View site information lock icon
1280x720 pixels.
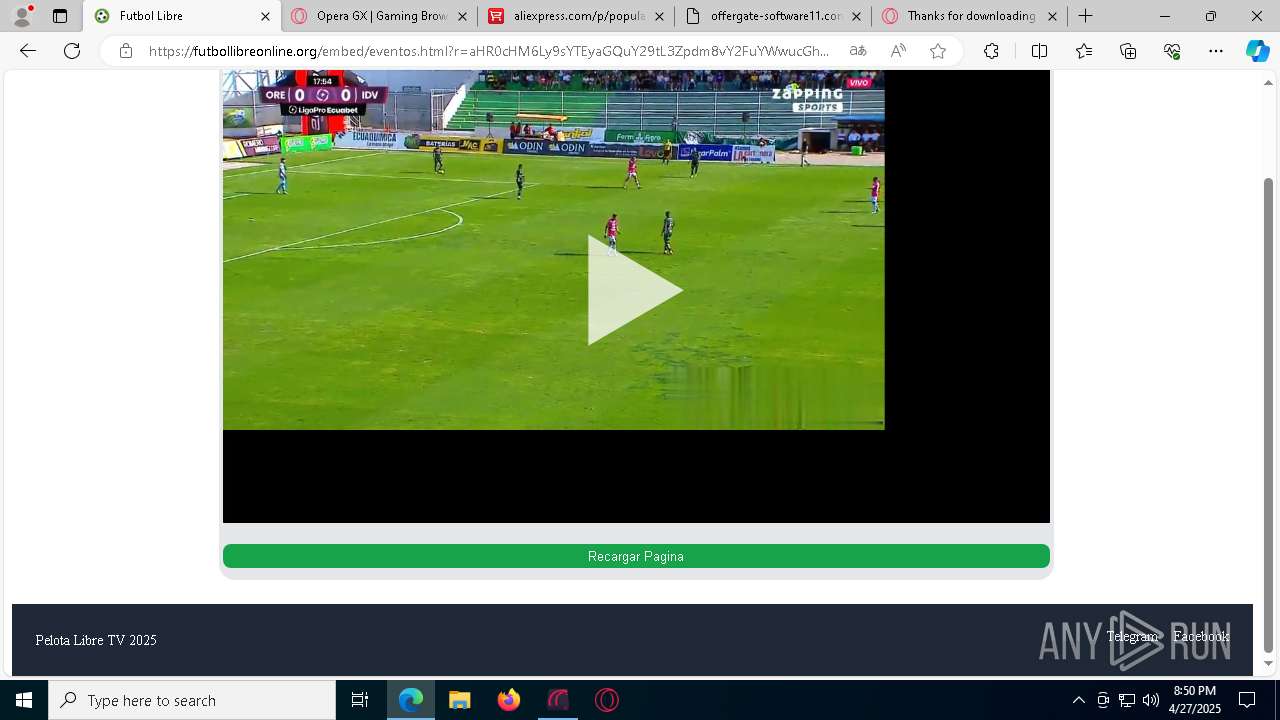pyautogui.click(x=125, y=51)
